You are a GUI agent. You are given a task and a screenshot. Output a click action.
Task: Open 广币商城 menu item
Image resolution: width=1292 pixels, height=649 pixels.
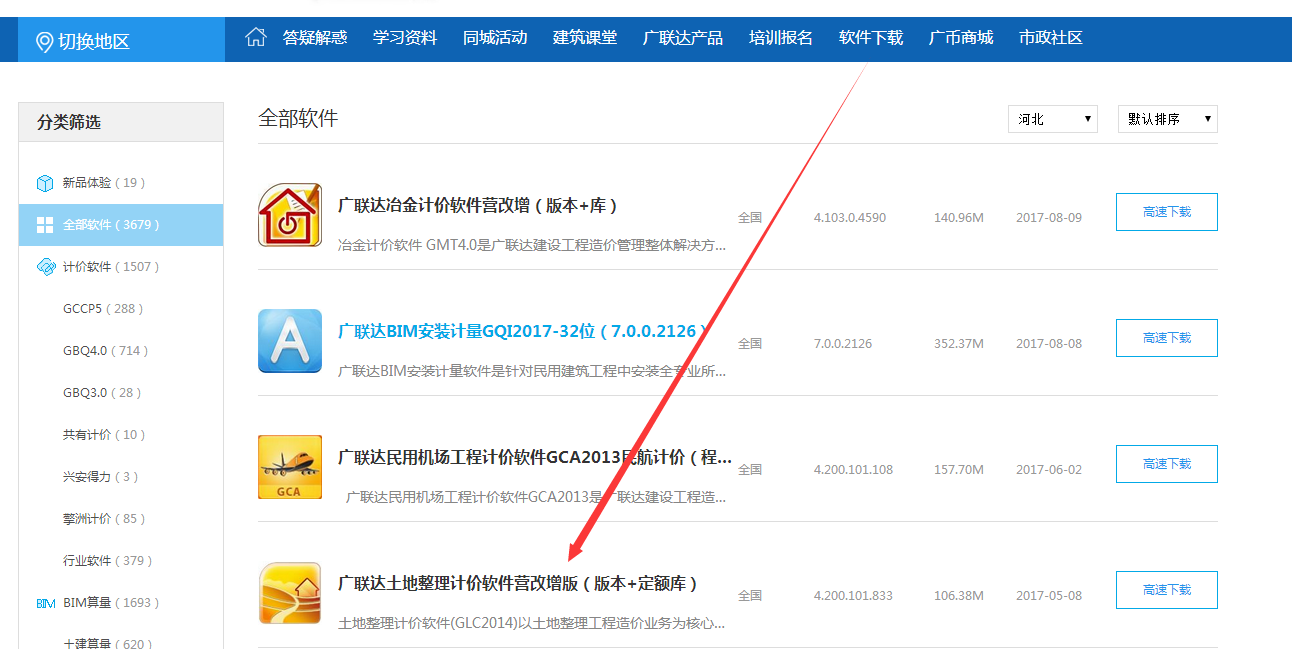click(x=961, y=38)
